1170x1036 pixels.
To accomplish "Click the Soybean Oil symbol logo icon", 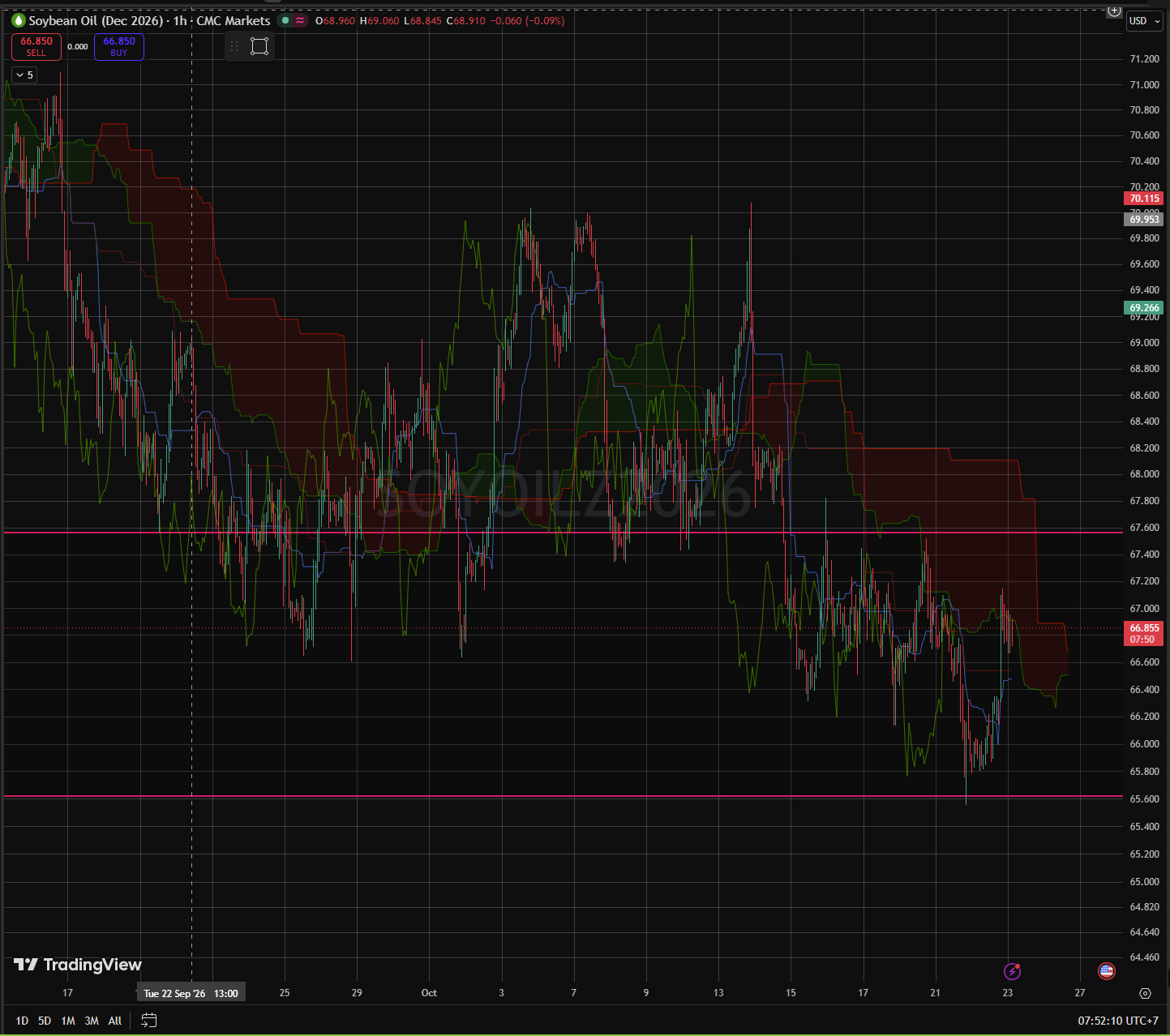I will point(18,20).
